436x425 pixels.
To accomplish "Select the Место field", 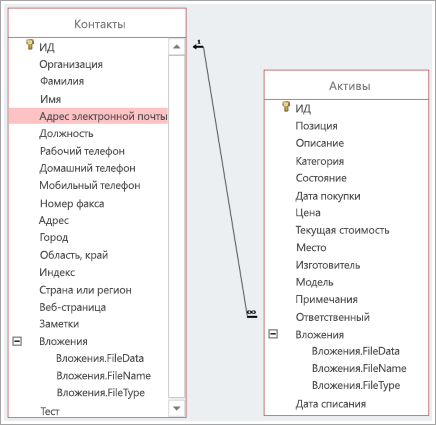I will point(311,248).
